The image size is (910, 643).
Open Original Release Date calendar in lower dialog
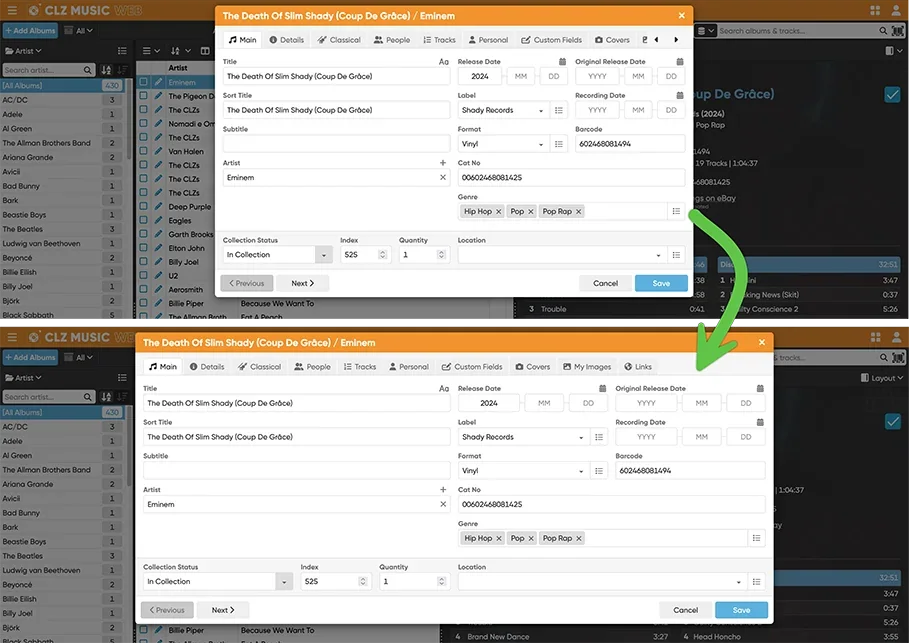click(760, 388)
